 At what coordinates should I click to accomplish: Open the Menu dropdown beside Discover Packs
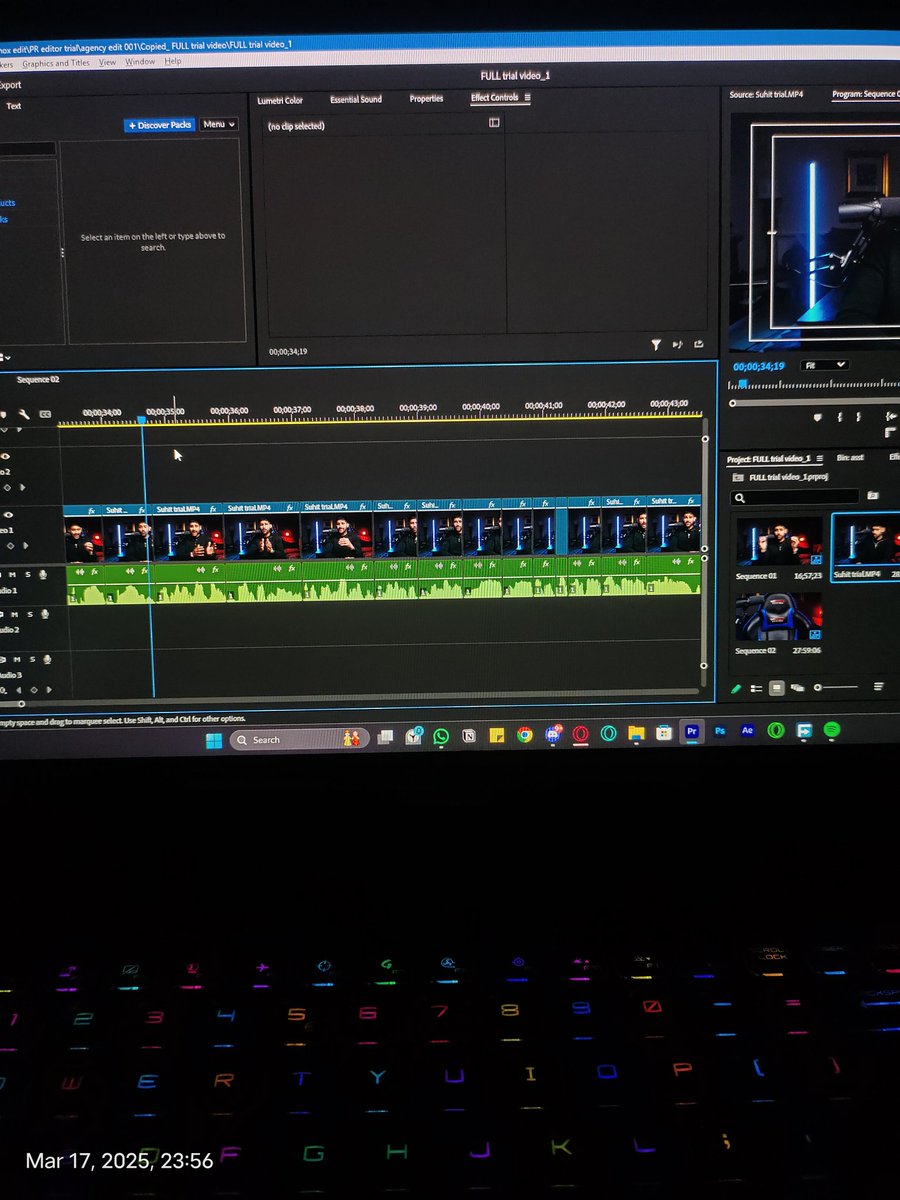tap(219, 124)
